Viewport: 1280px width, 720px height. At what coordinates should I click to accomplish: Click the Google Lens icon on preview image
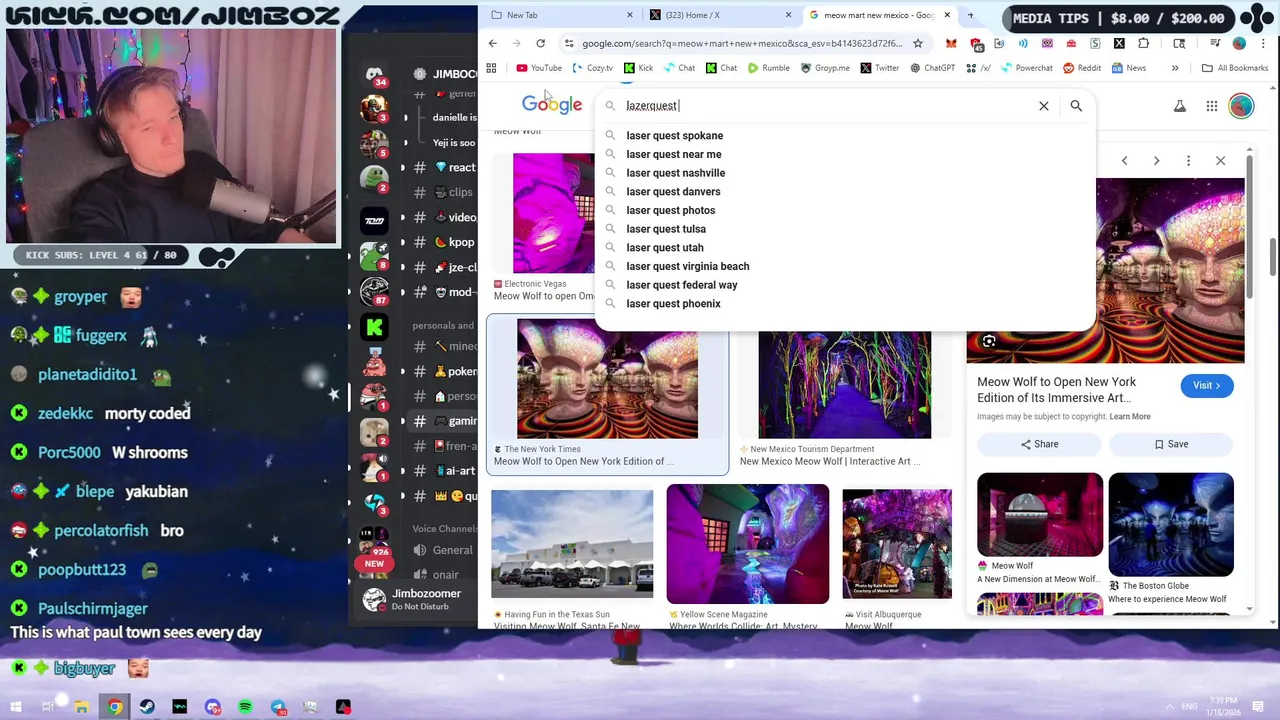(x=988, y=342)
